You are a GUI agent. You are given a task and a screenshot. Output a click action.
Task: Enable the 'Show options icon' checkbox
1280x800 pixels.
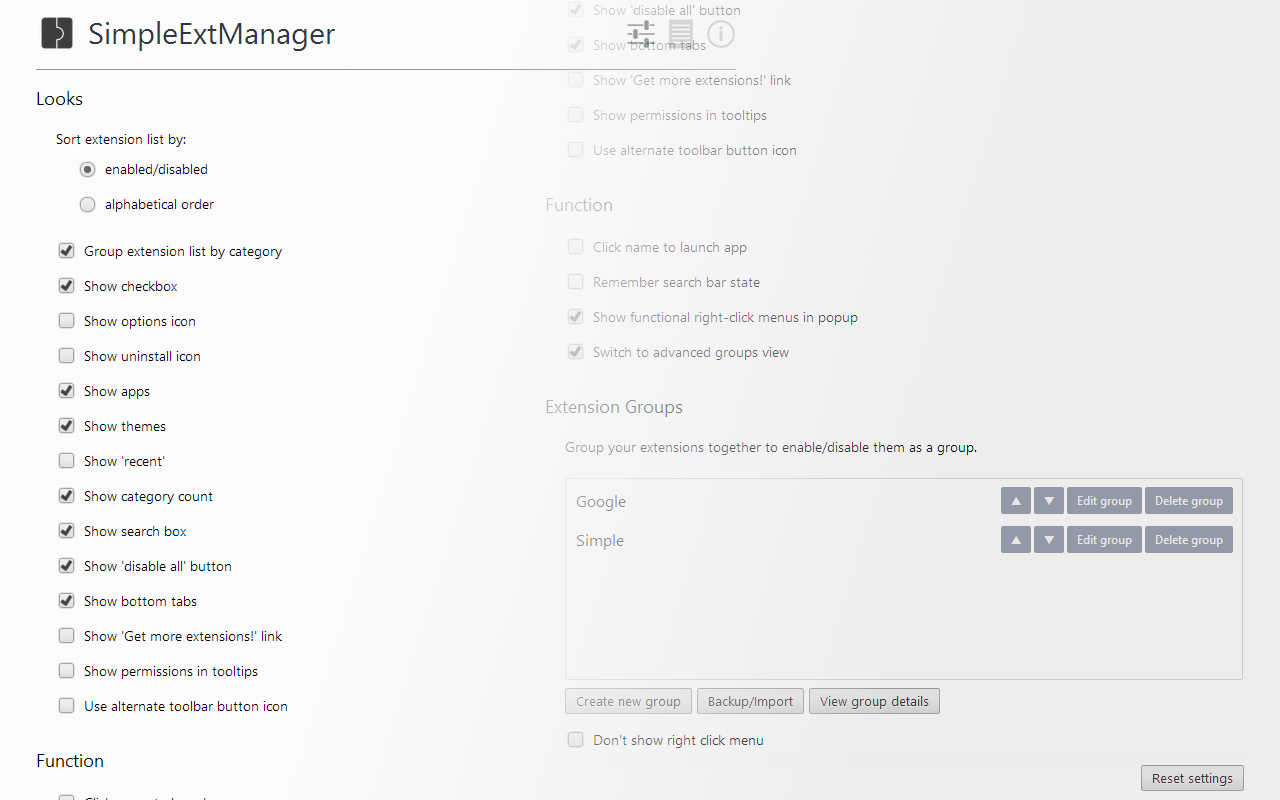tap(66, 320)
